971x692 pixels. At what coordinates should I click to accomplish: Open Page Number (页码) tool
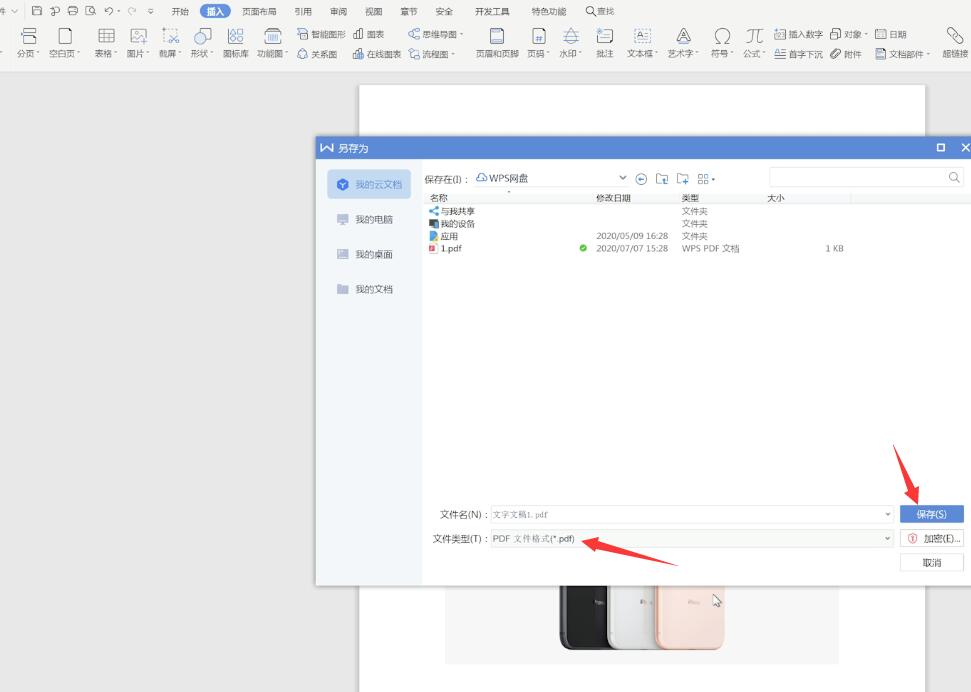(538, 43)
